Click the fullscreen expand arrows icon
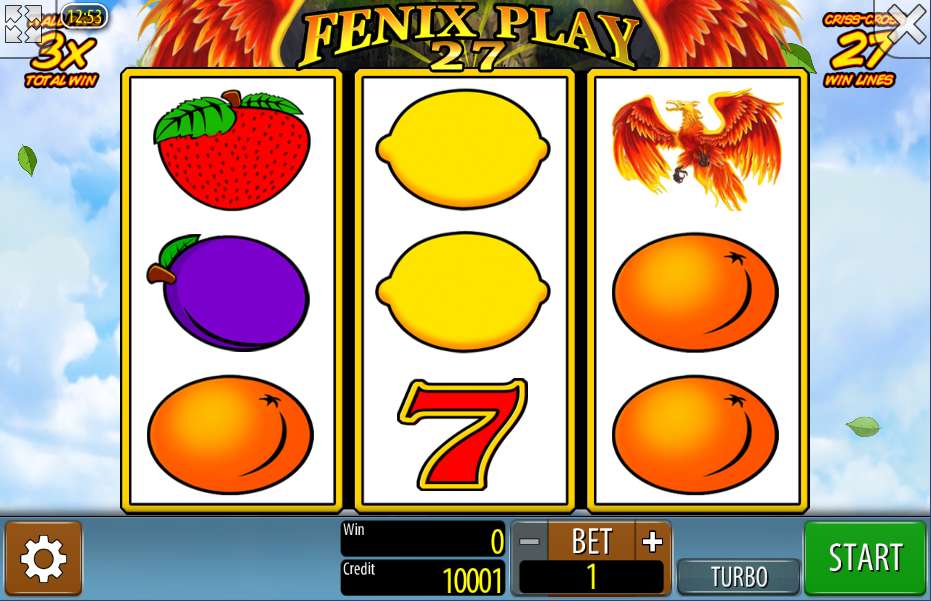Image resolution: width=931 pixels, height=601 pixels. coord(22,24)
